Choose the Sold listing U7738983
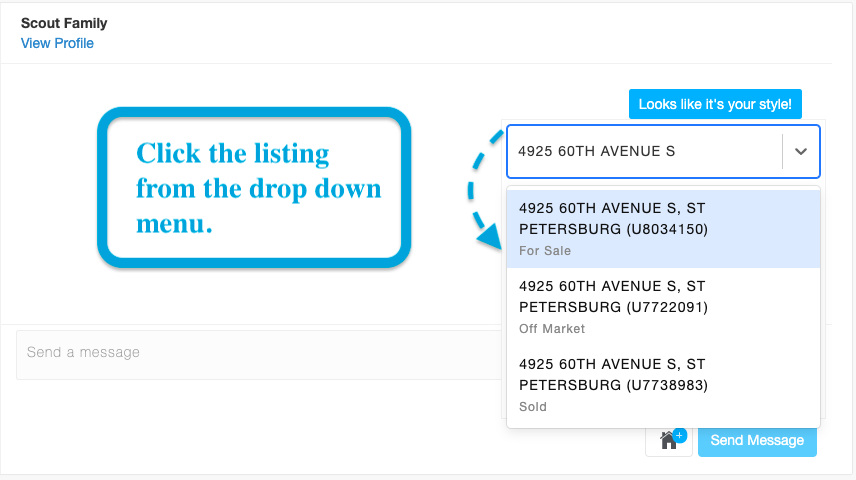This screenshot has width=856, height=480. tap(663, 385)
